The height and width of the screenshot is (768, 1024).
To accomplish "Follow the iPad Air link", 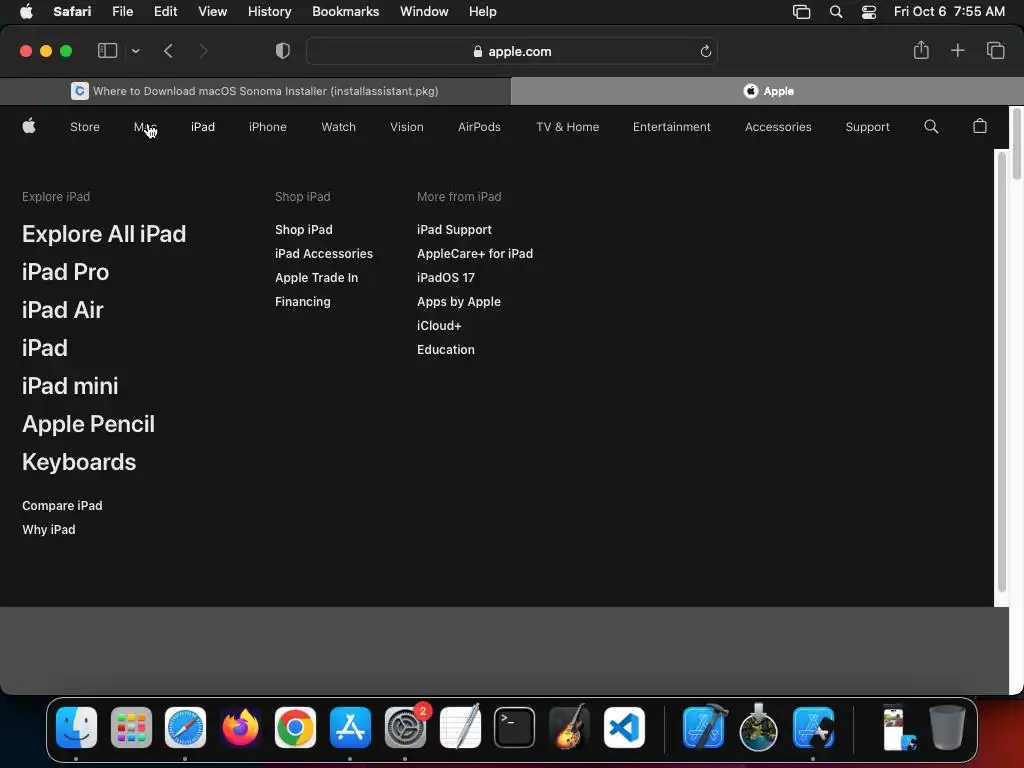I will (63, 310).
